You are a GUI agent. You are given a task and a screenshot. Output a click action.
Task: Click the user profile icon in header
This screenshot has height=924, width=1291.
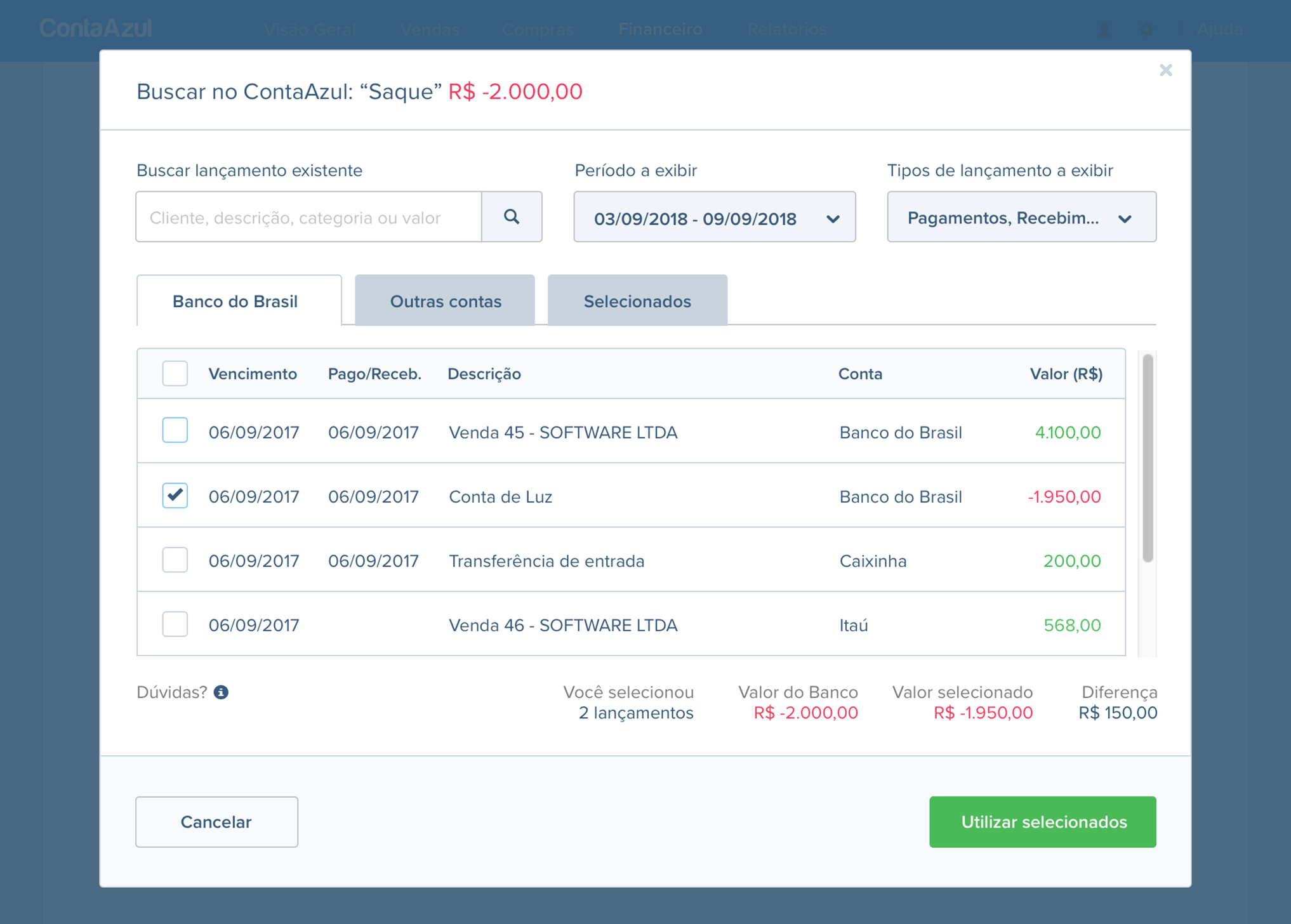(1104, 30)
